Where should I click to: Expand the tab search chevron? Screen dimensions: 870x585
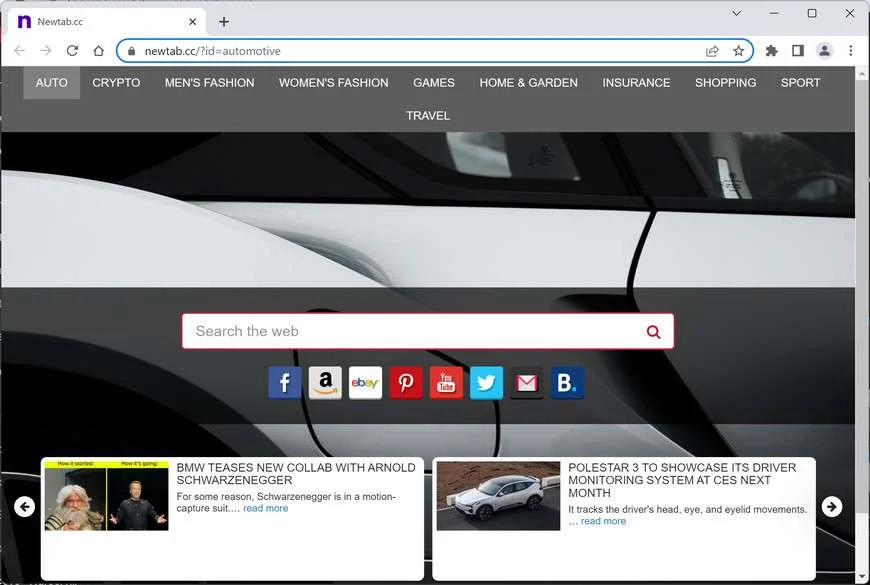point(736,13)
